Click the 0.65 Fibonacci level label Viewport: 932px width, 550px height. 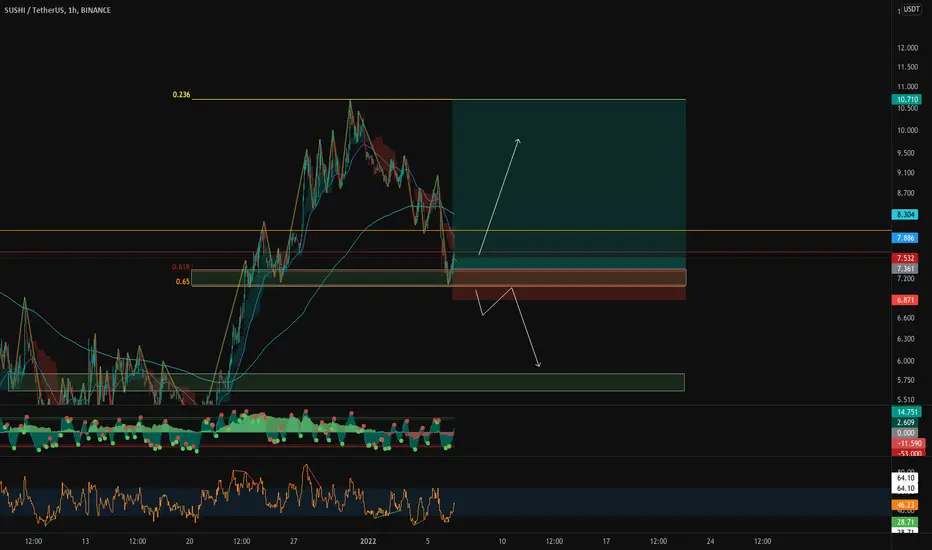pyautogui.click(x=182, y=282)
